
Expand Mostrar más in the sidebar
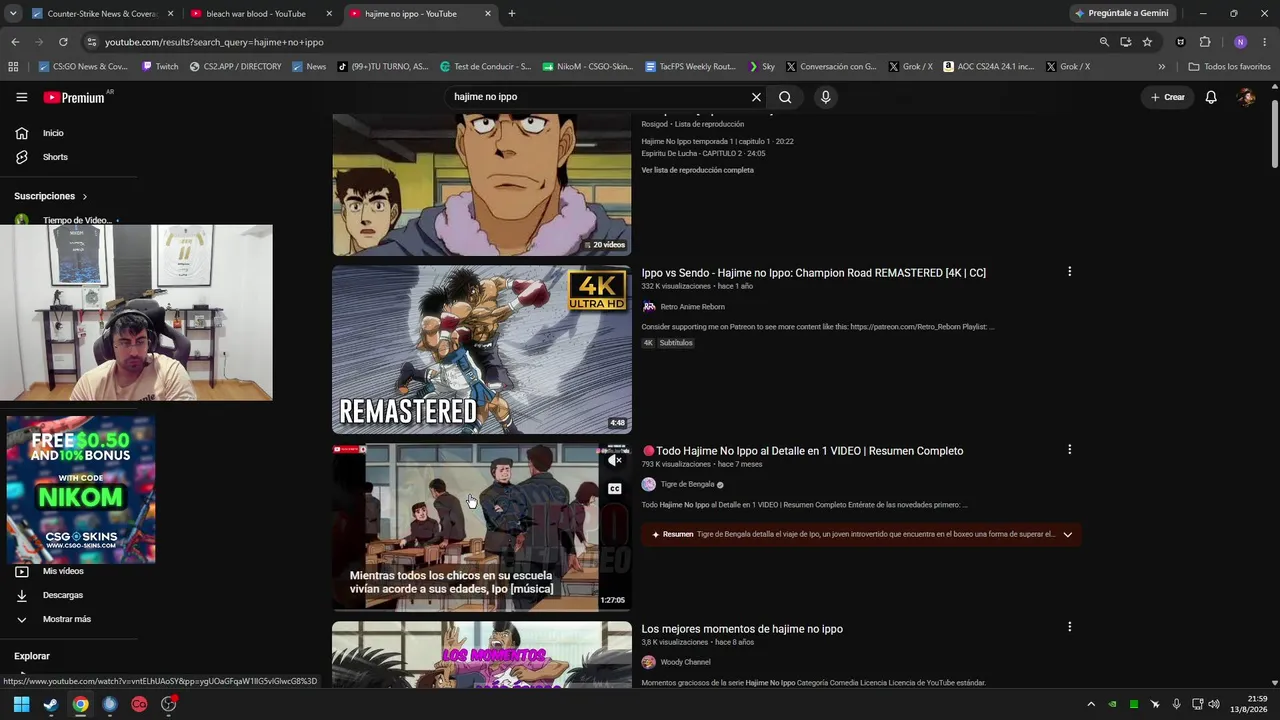pos(67,619)
